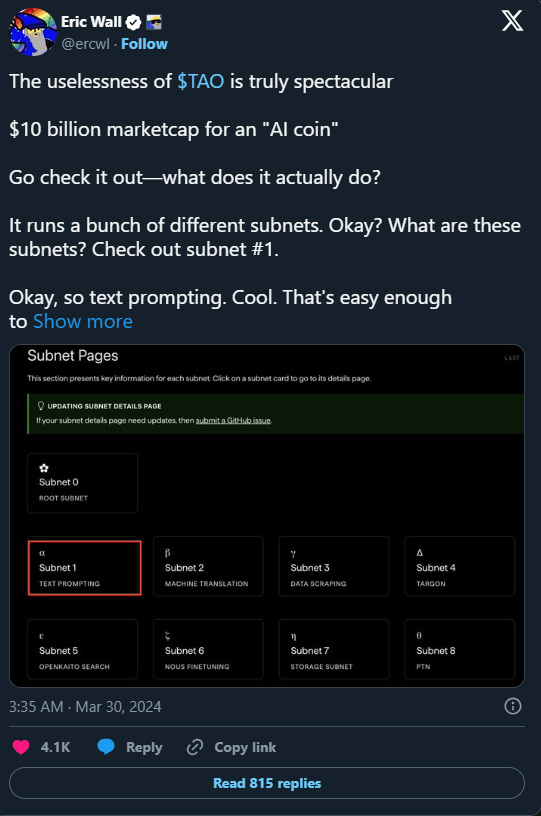541x816 pixels.
Task: Click the Read 815 replies button
Action: (x=267, y=783)
